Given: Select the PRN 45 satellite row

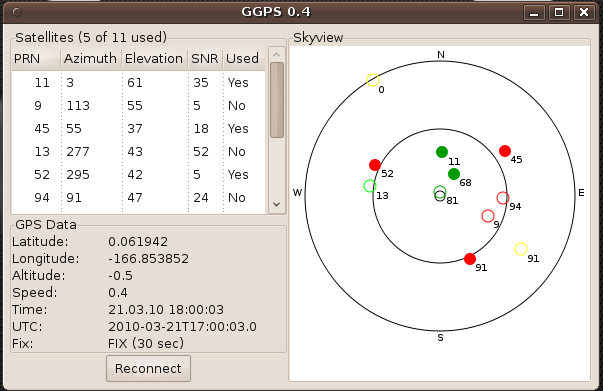Looking at the screenshot, I should [x=138, y=128].
